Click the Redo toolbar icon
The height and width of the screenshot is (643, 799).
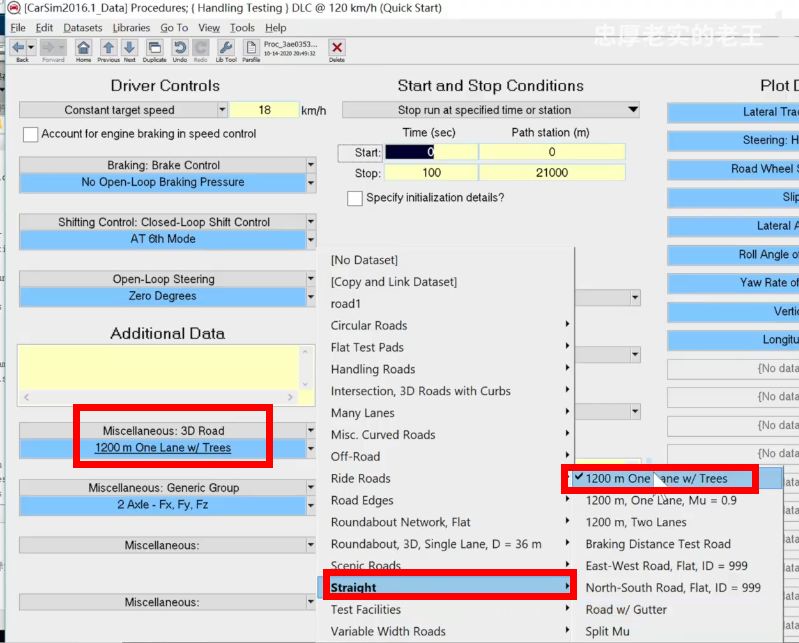[x=201, y=48]
